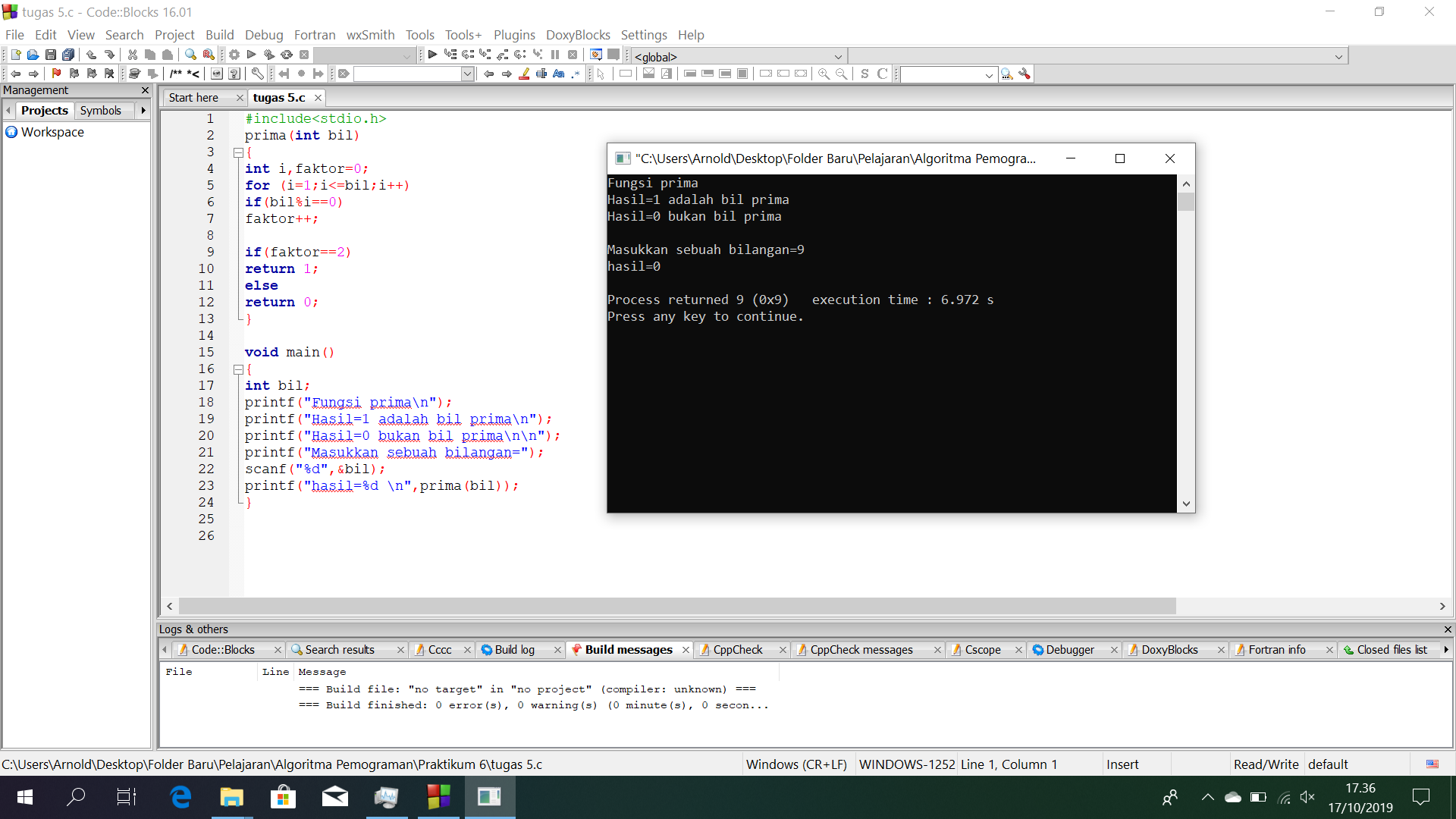Click the Logs tabs right arrow
The image size is (1456, 819).
point(1446,649)
